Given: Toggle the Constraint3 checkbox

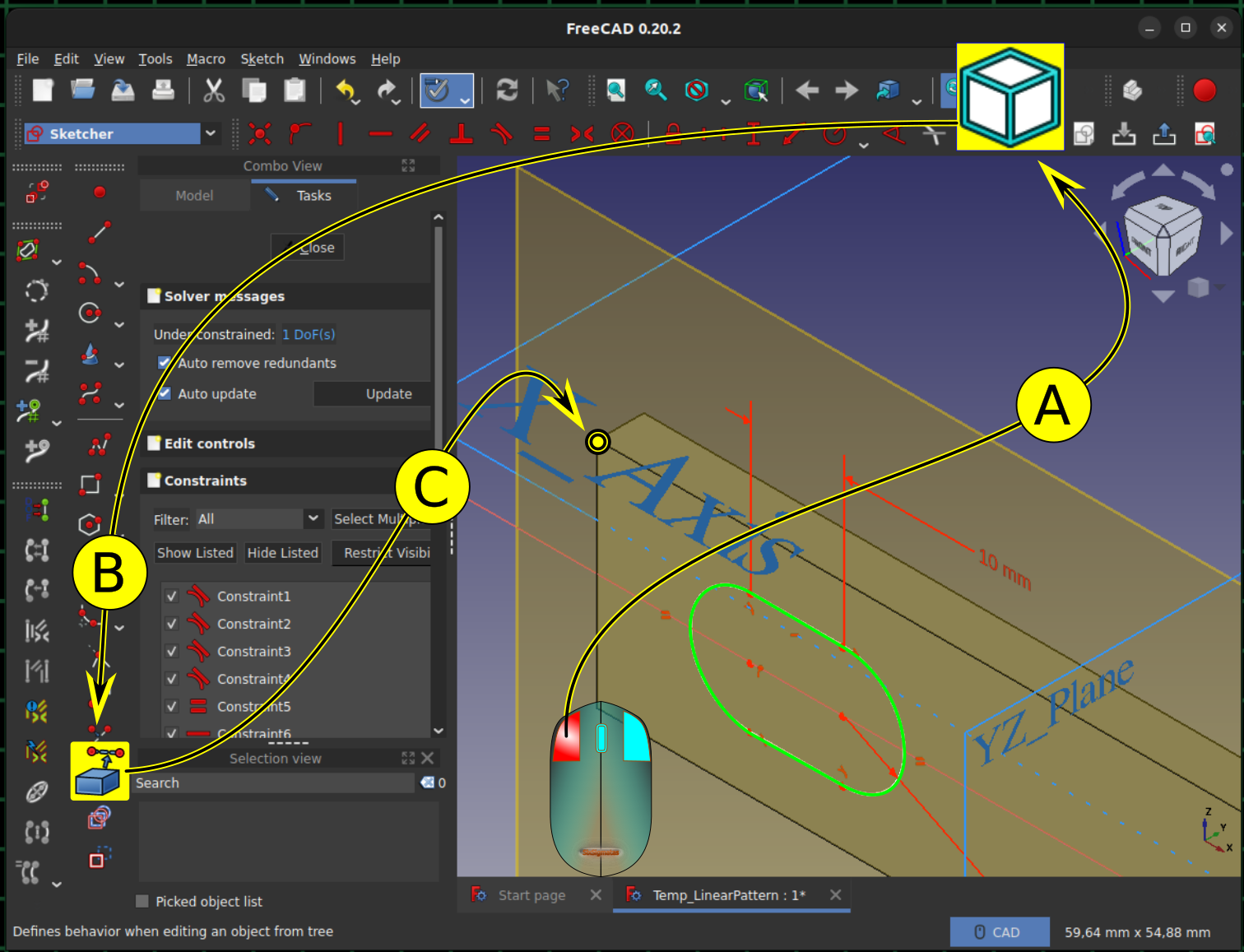Looking at the screenshot, I should pyautogui.click(x=172, y=652).
